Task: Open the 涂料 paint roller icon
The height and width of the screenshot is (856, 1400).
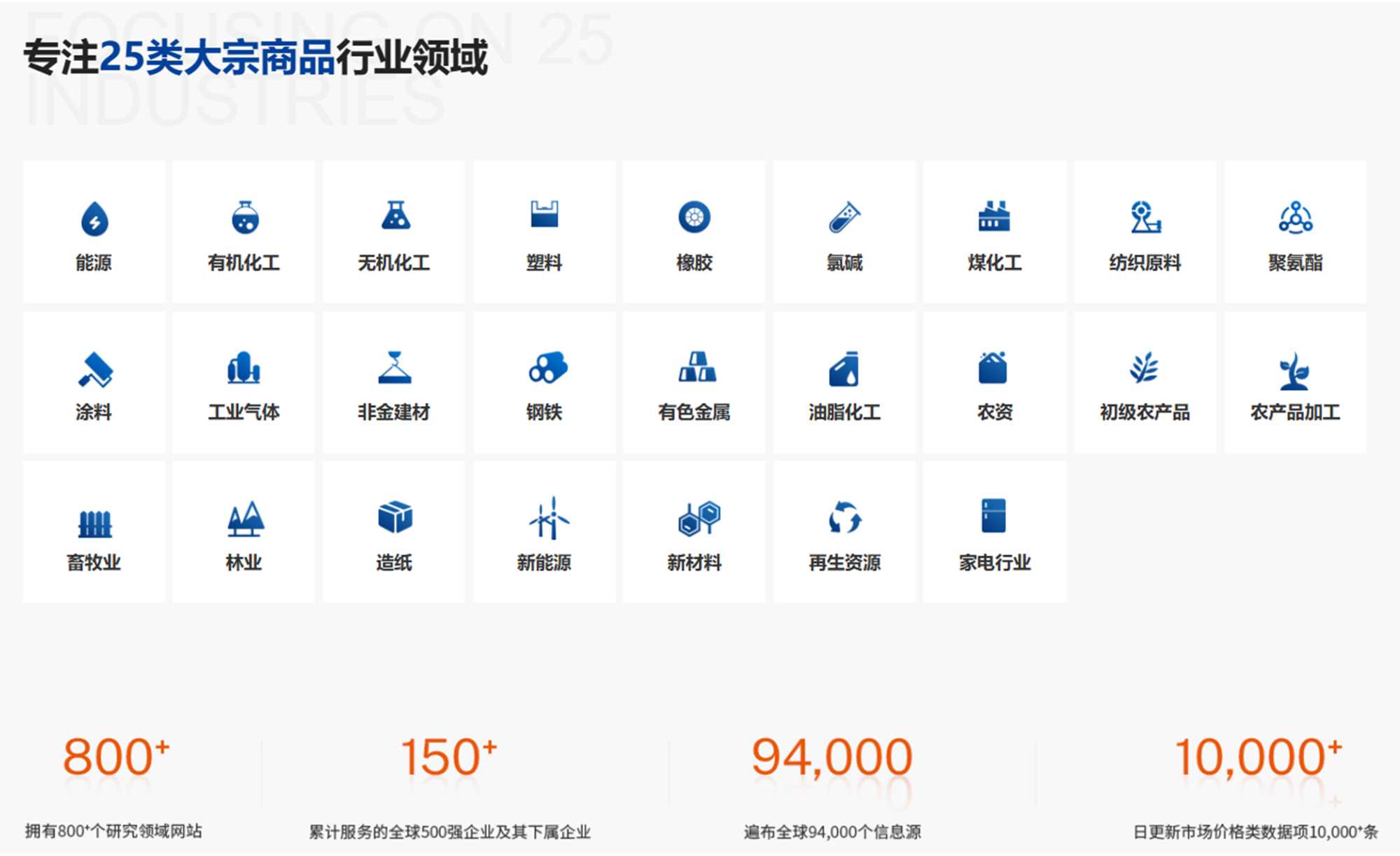Action: pyautogui.click(x=95, y=369)
